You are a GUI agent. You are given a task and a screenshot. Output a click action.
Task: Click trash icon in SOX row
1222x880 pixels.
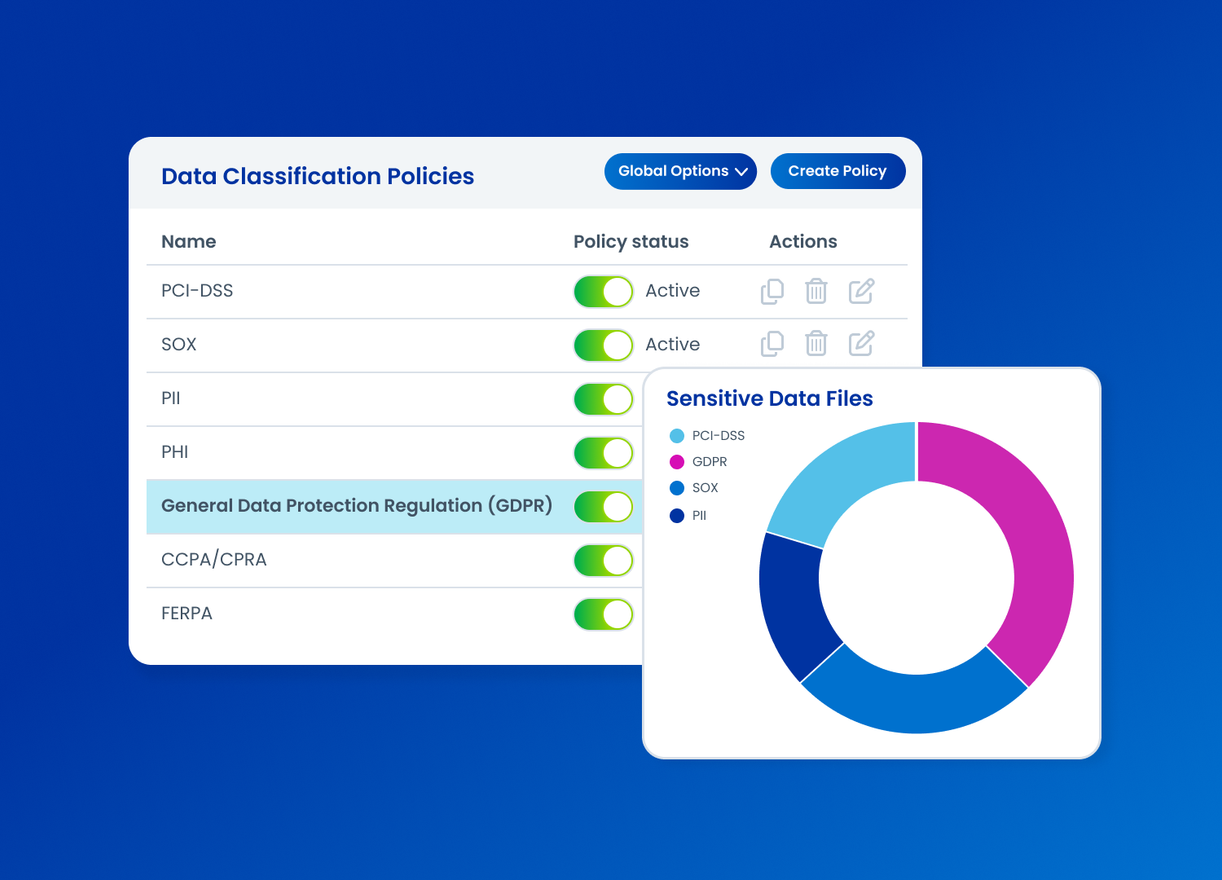click(x=816, y=344)
